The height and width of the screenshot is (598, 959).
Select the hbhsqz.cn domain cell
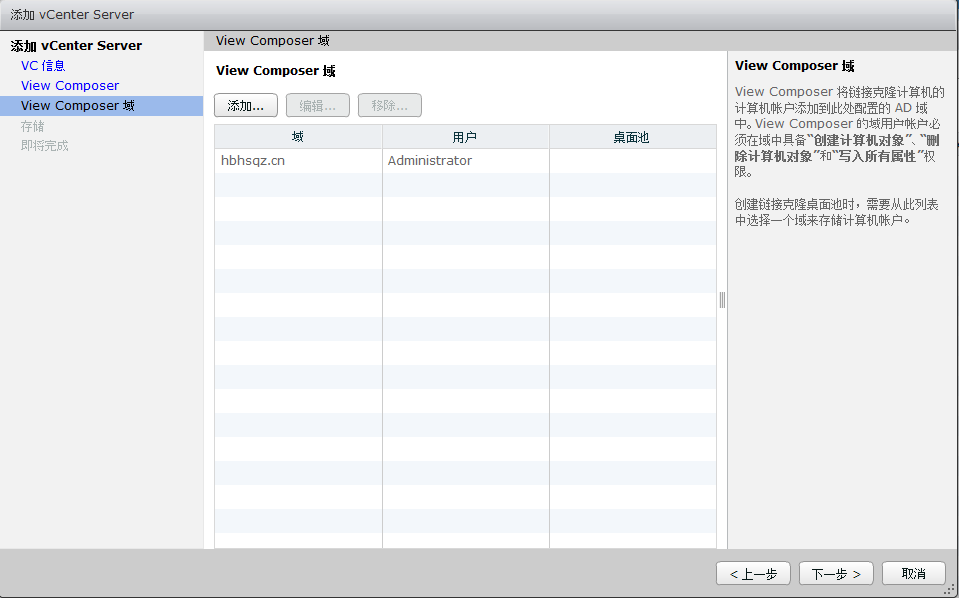[298, 161]
